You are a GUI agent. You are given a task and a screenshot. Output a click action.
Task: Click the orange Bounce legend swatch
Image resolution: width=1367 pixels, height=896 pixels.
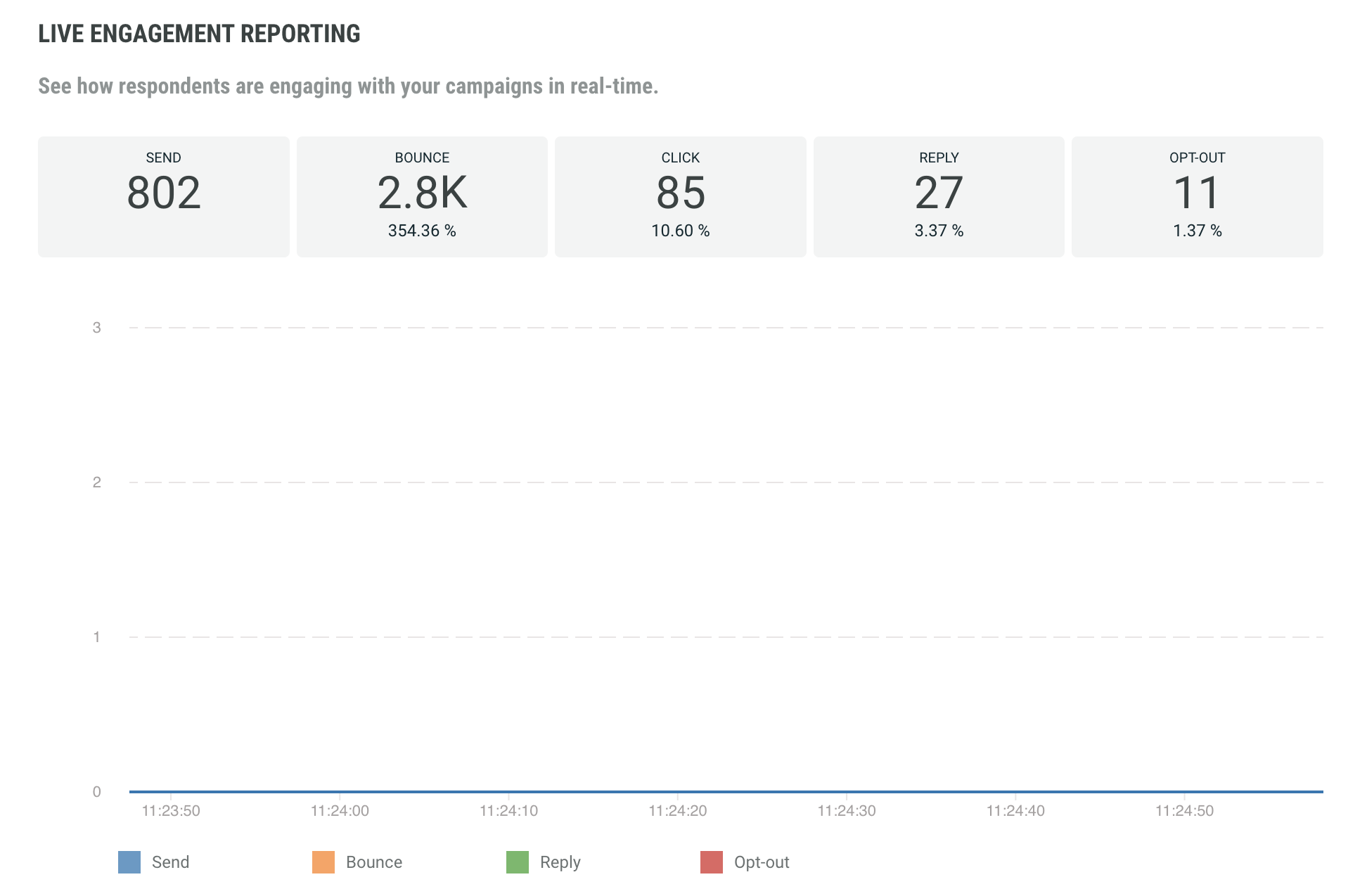click(x=323, y=862)
